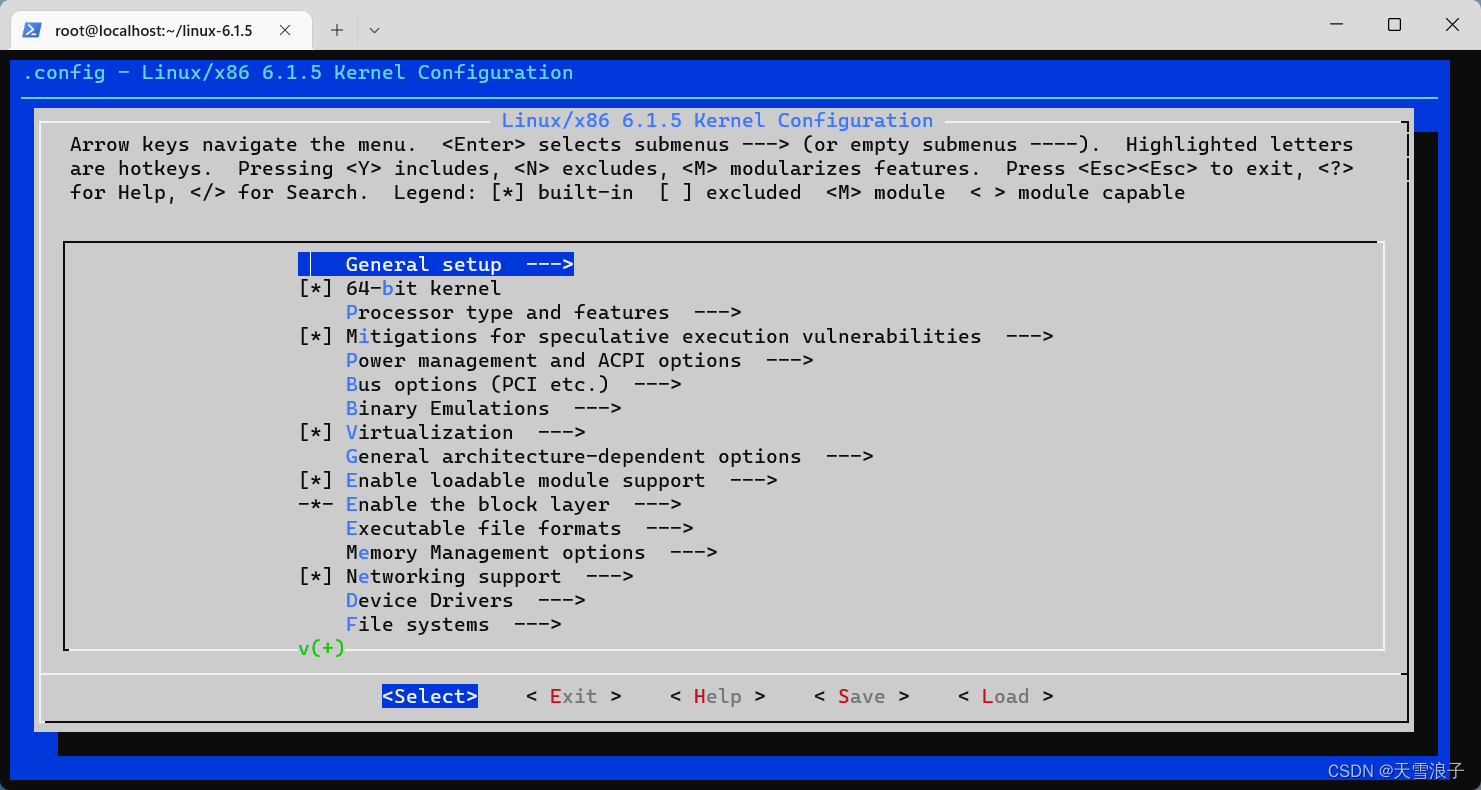
Task: Click the PowerShell icon in the terminal tab
Action: click(x=32, y=30)
